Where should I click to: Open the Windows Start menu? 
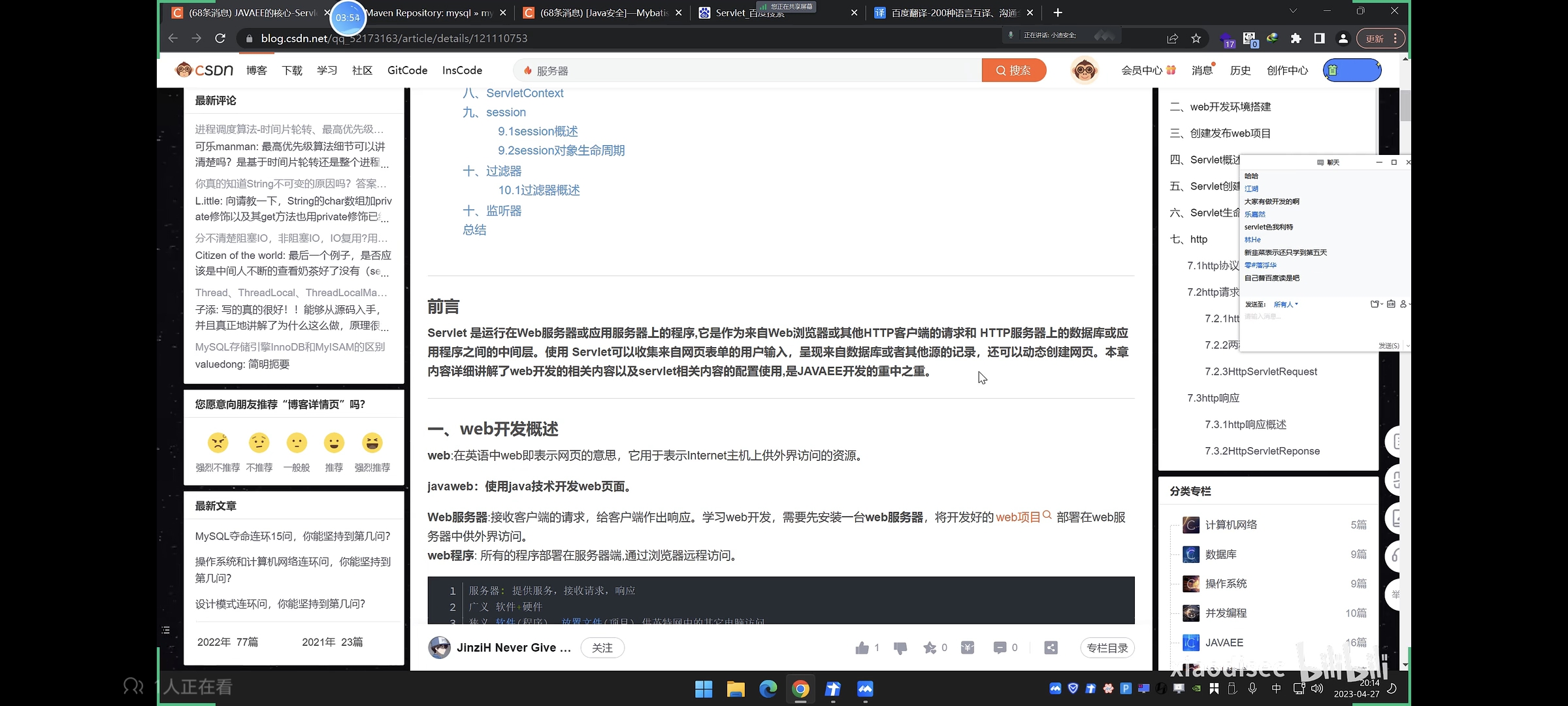[704, 689]
